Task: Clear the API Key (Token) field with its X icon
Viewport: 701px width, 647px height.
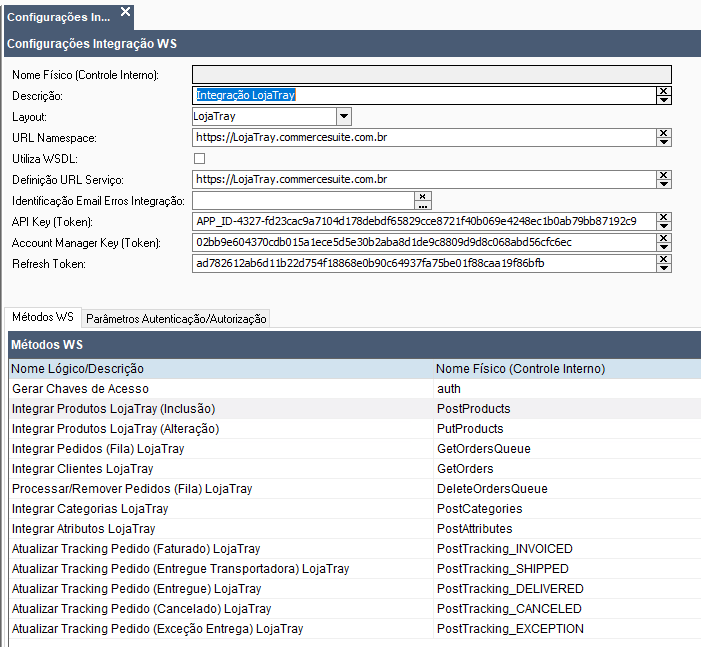Action: click(663, 217)
